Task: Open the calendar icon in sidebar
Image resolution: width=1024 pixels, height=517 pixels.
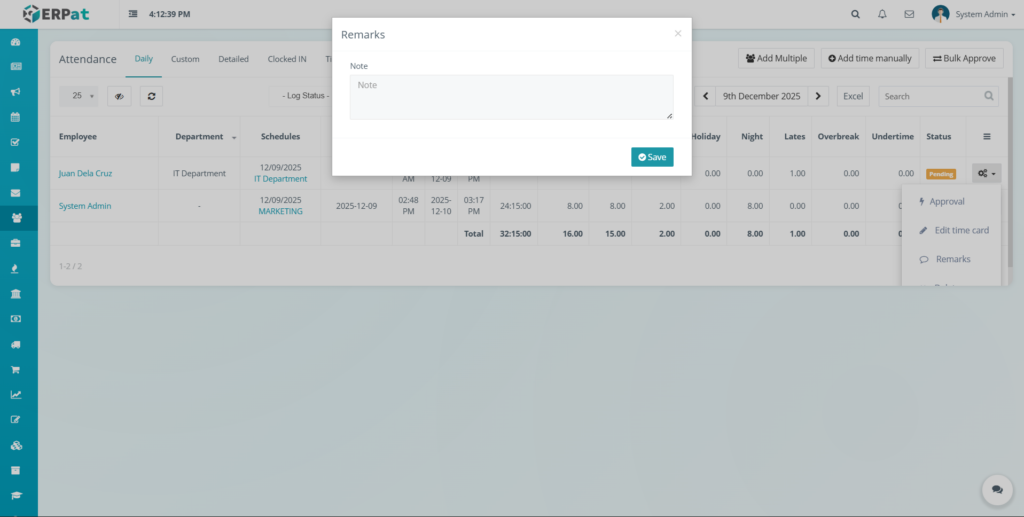Action: pos(16,118)
